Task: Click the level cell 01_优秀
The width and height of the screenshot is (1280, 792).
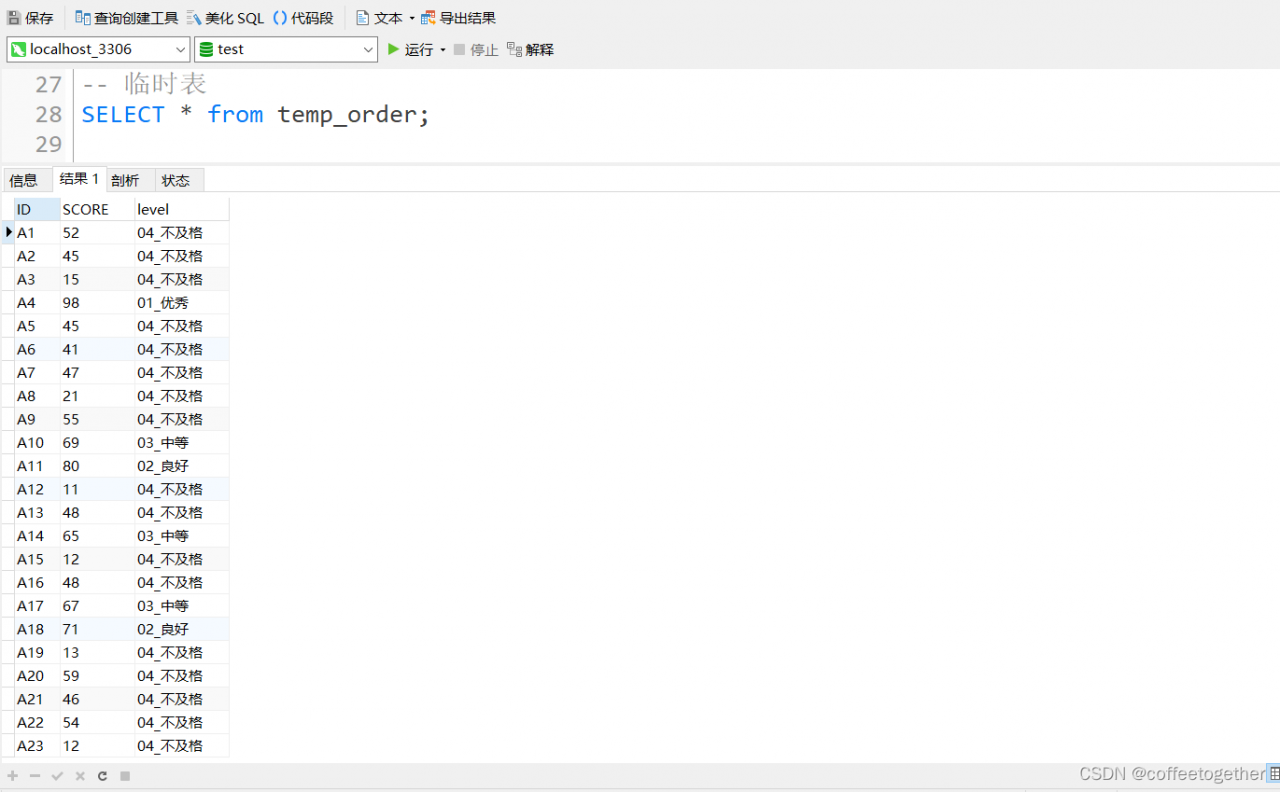Action: (x=182, y=302)
